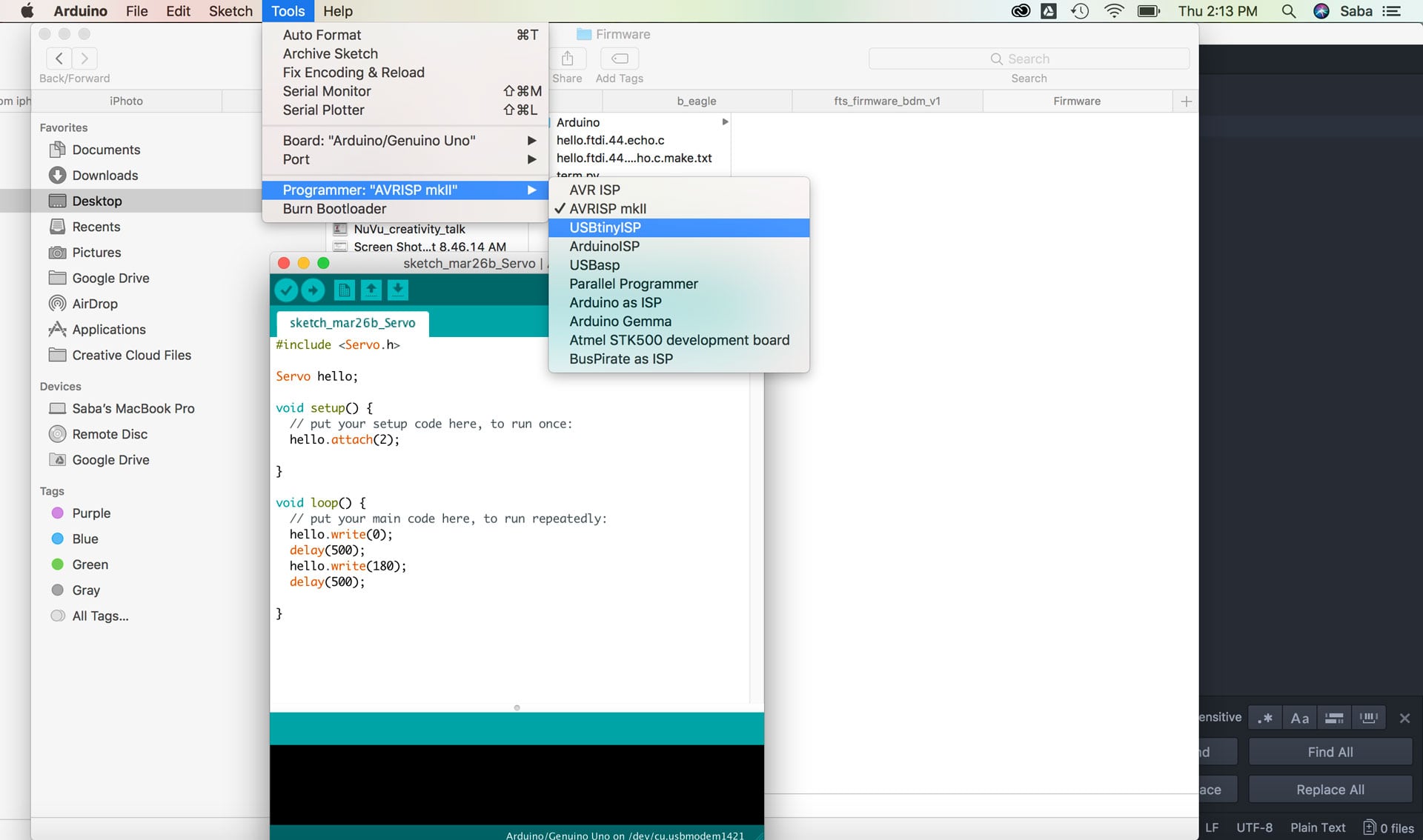Click the Verify checkmark button in Arduino

pos(286,290)
